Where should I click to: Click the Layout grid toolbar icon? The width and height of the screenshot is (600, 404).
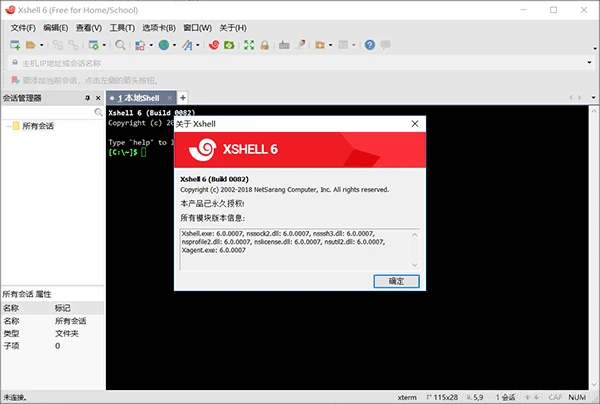(343, 45)
